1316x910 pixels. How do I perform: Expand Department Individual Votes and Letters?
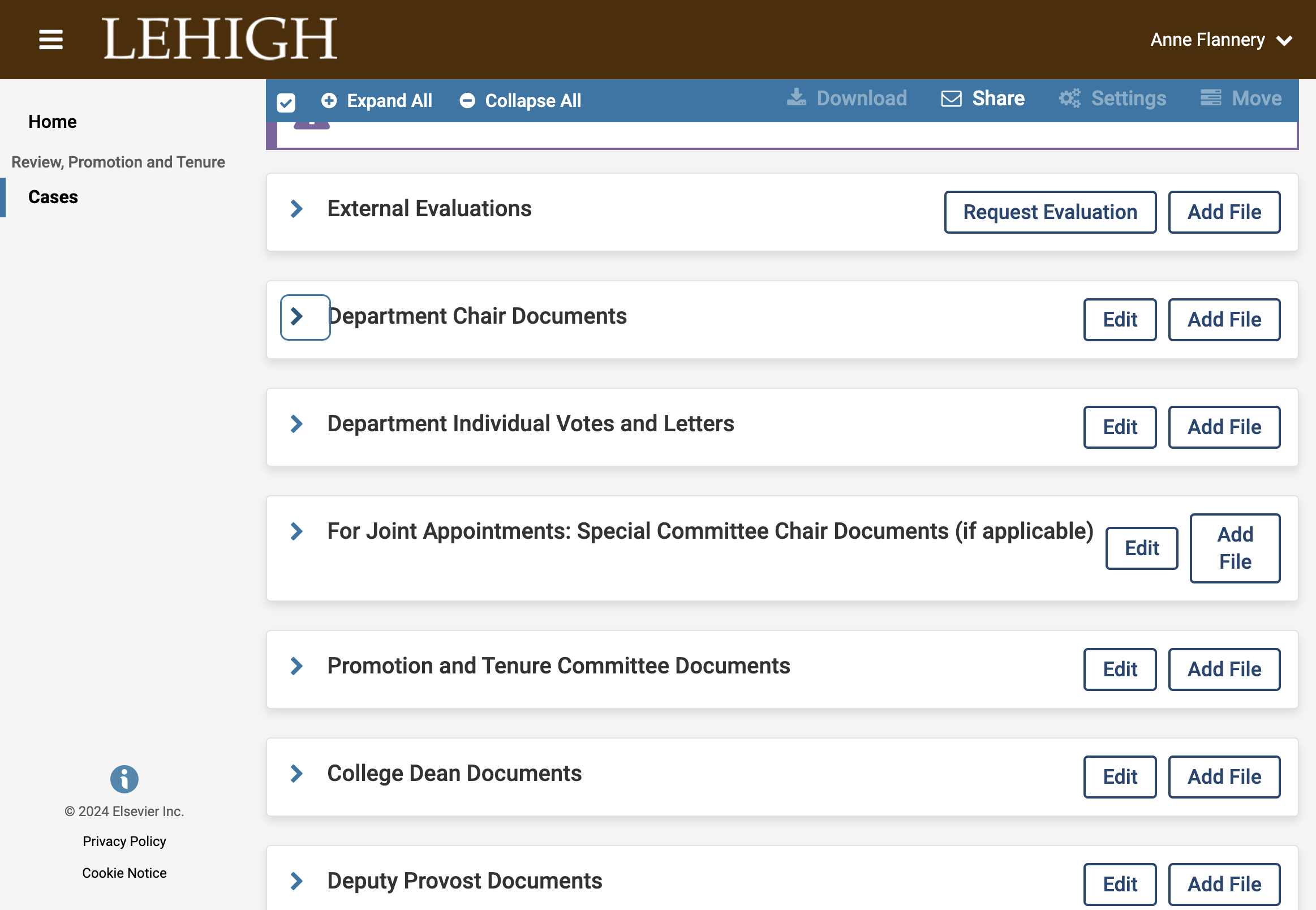click(x=296, y=424)
